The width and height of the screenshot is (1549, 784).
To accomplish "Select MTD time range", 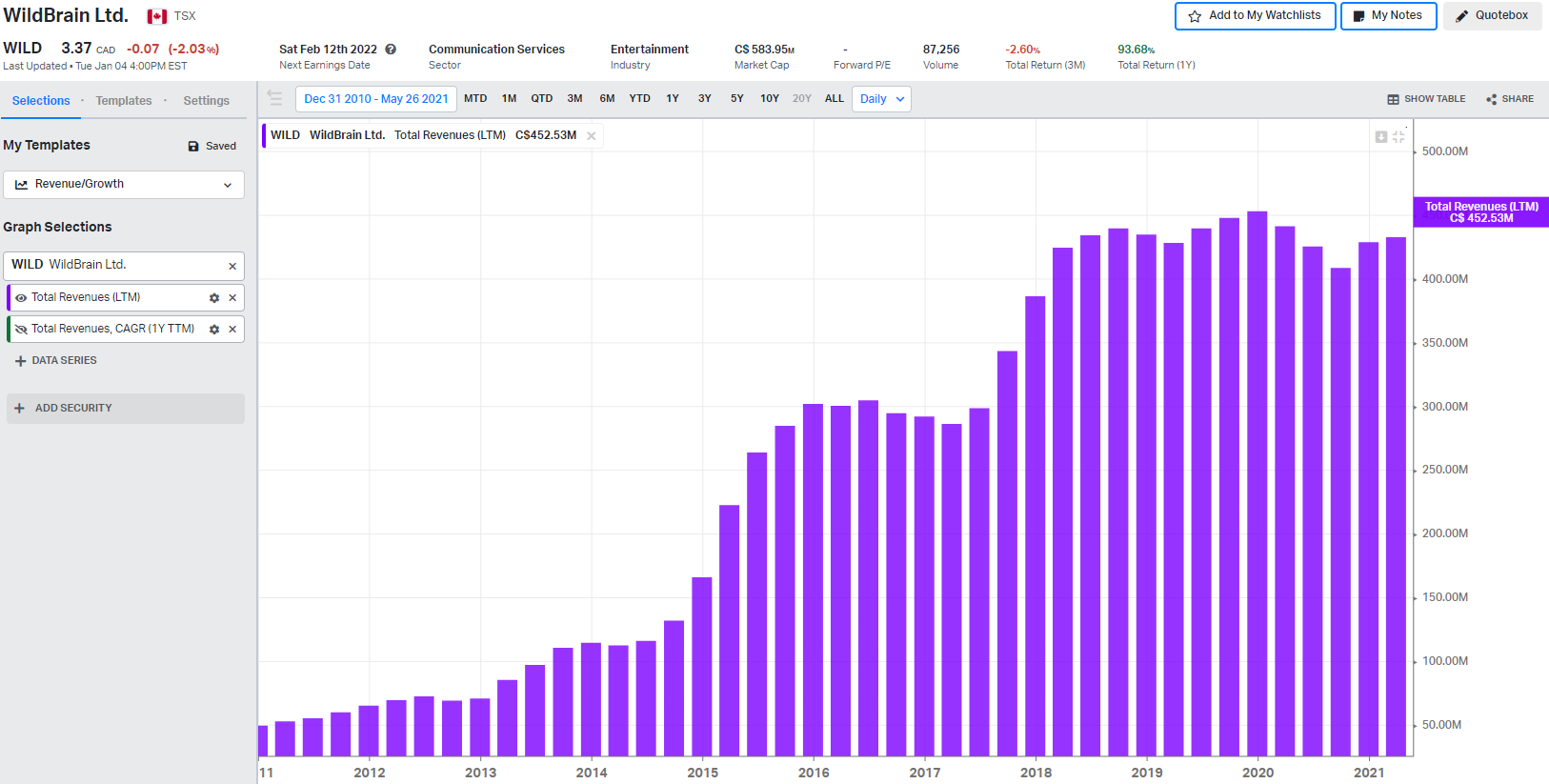I will tap(475, 99).
